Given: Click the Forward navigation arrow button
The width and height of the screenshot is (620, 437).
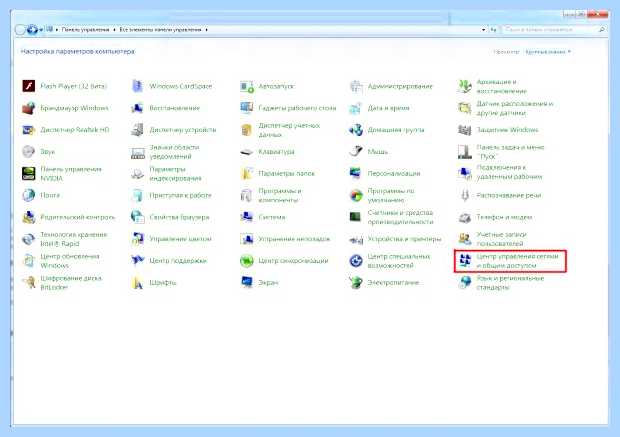Looking at the screenshot, I should 32,30.
